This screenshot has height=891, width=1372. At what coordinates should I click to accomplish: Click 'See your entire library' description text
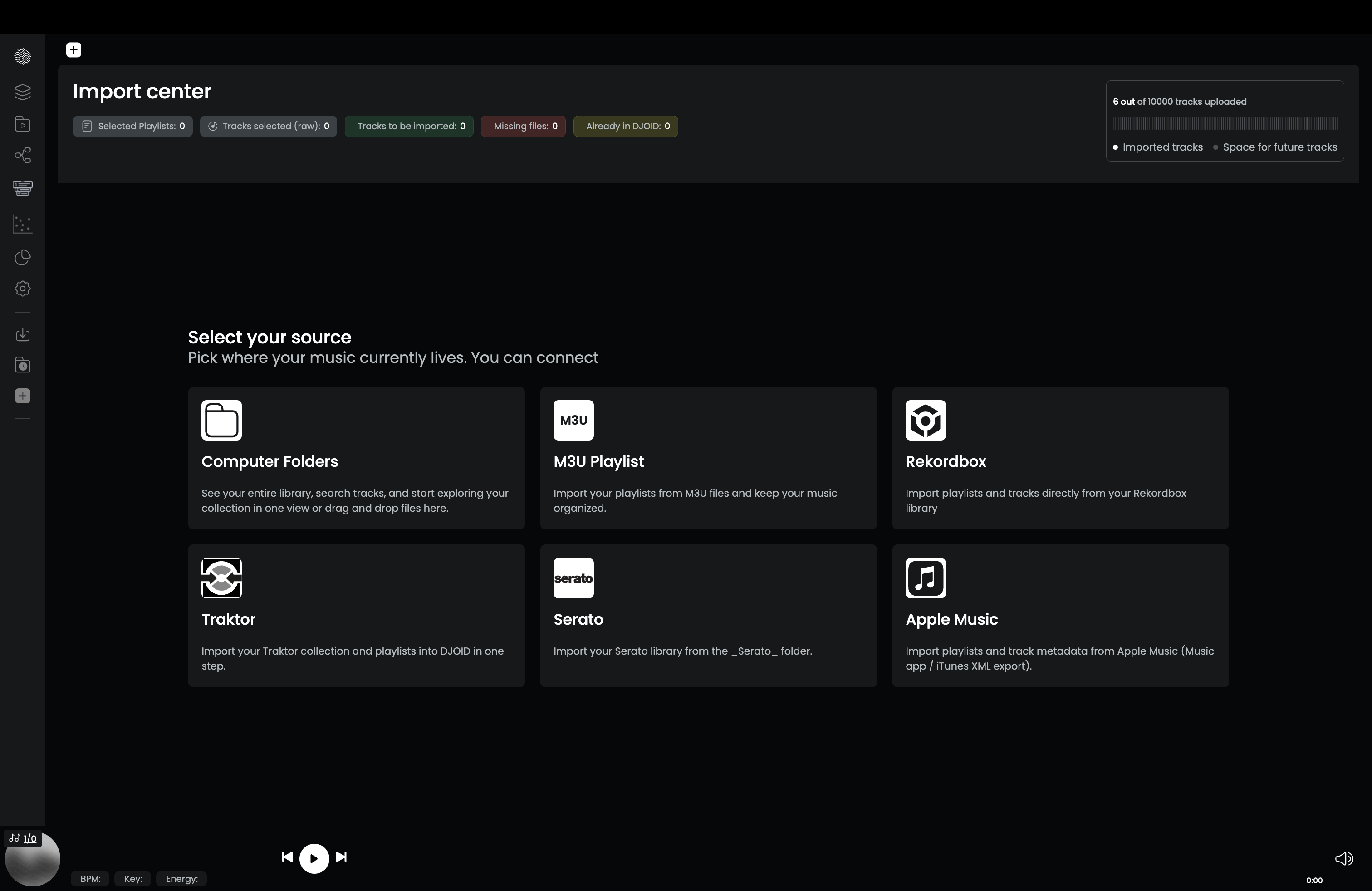point(355,500)
